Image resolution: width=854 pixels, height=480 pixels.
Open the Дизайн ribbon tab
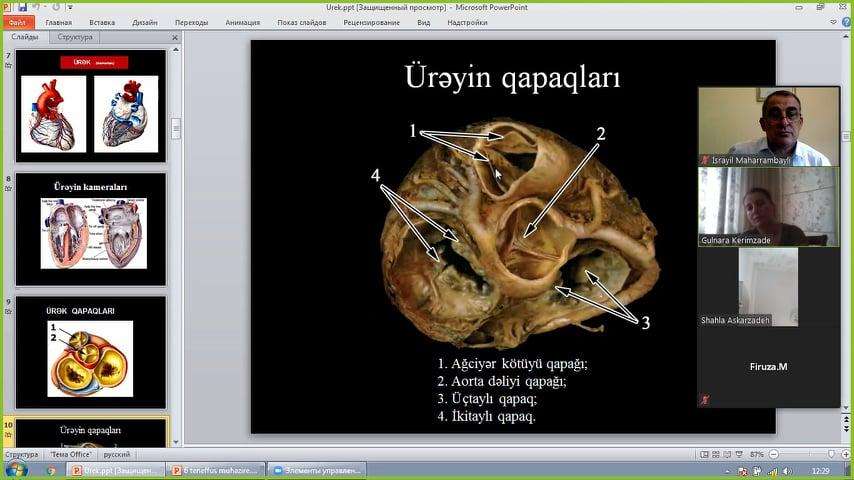pyautogui.click(x=145, y=22)
